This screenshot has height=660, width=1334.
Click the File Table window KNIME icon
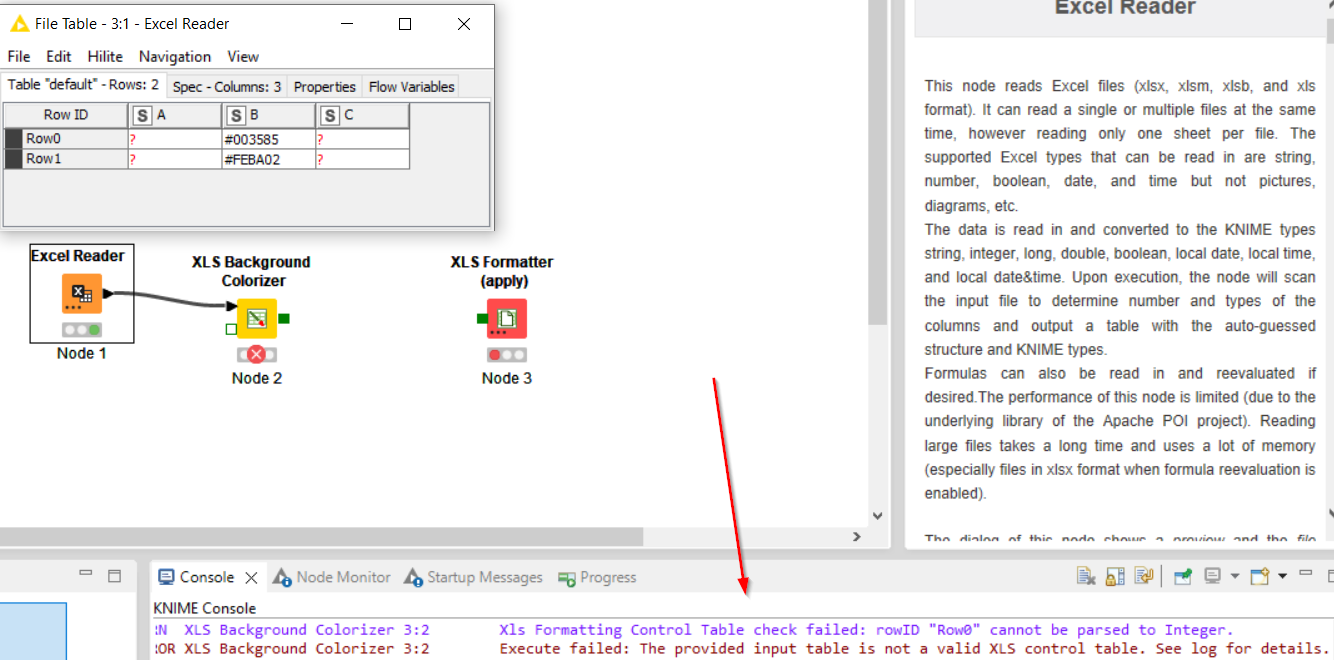pyautogui.click(x=19, y=23)
